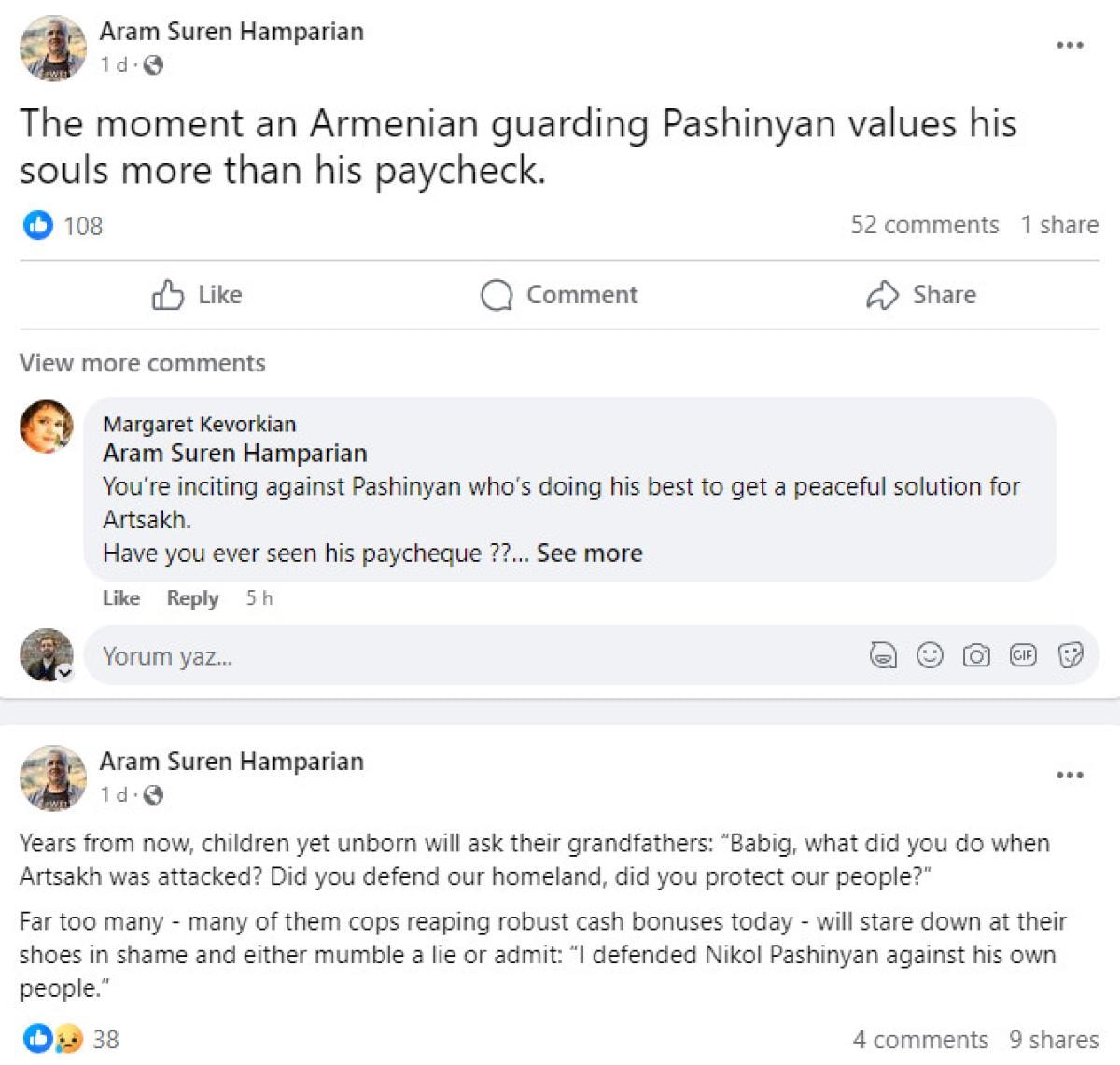The height and width of the screenshot is (1065, 1120).
Task: Click in the "Yorum yaz..." comment field
Action: [467, 656]
